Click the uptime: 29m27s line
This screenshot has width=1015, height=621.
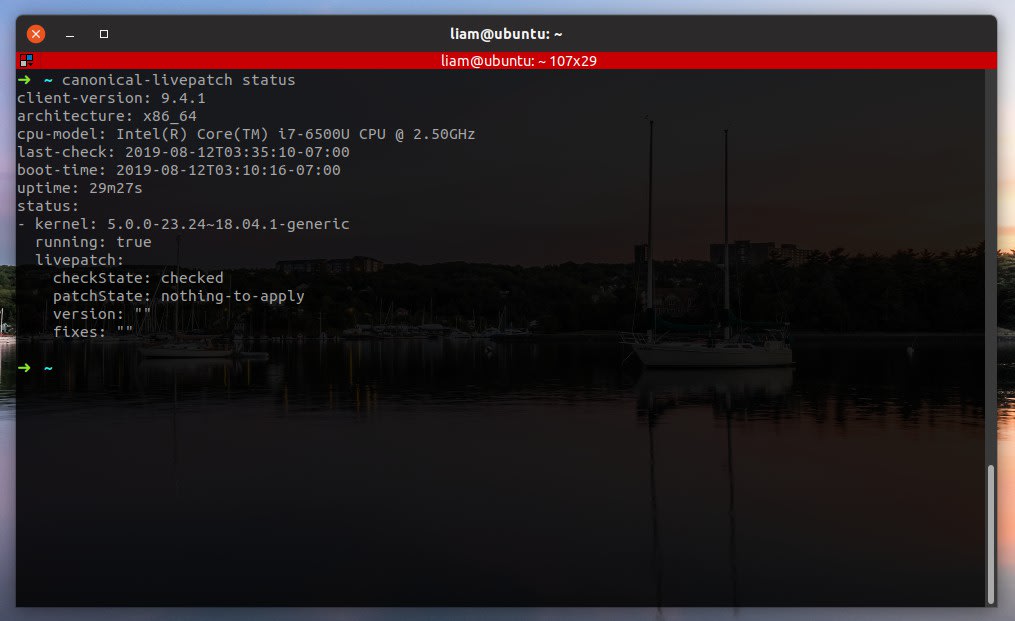pos(80,188)
